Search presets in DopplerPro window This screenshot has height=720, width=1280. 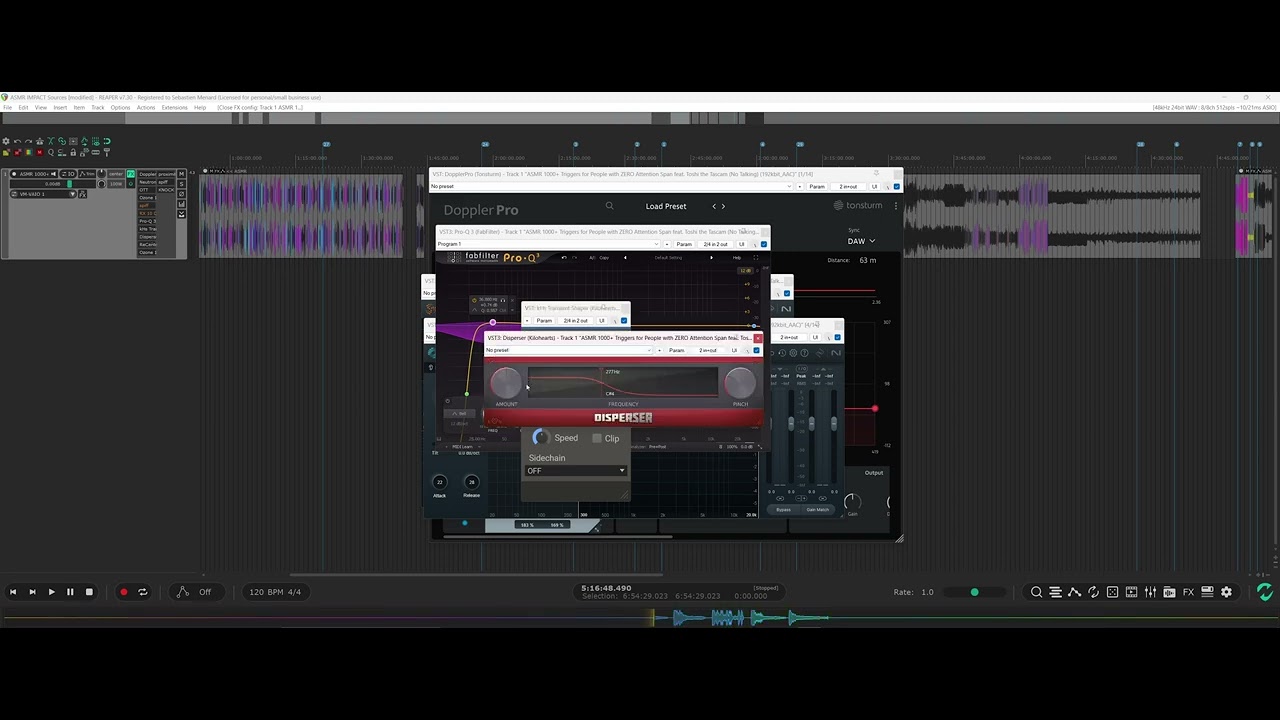pos(609,206)
